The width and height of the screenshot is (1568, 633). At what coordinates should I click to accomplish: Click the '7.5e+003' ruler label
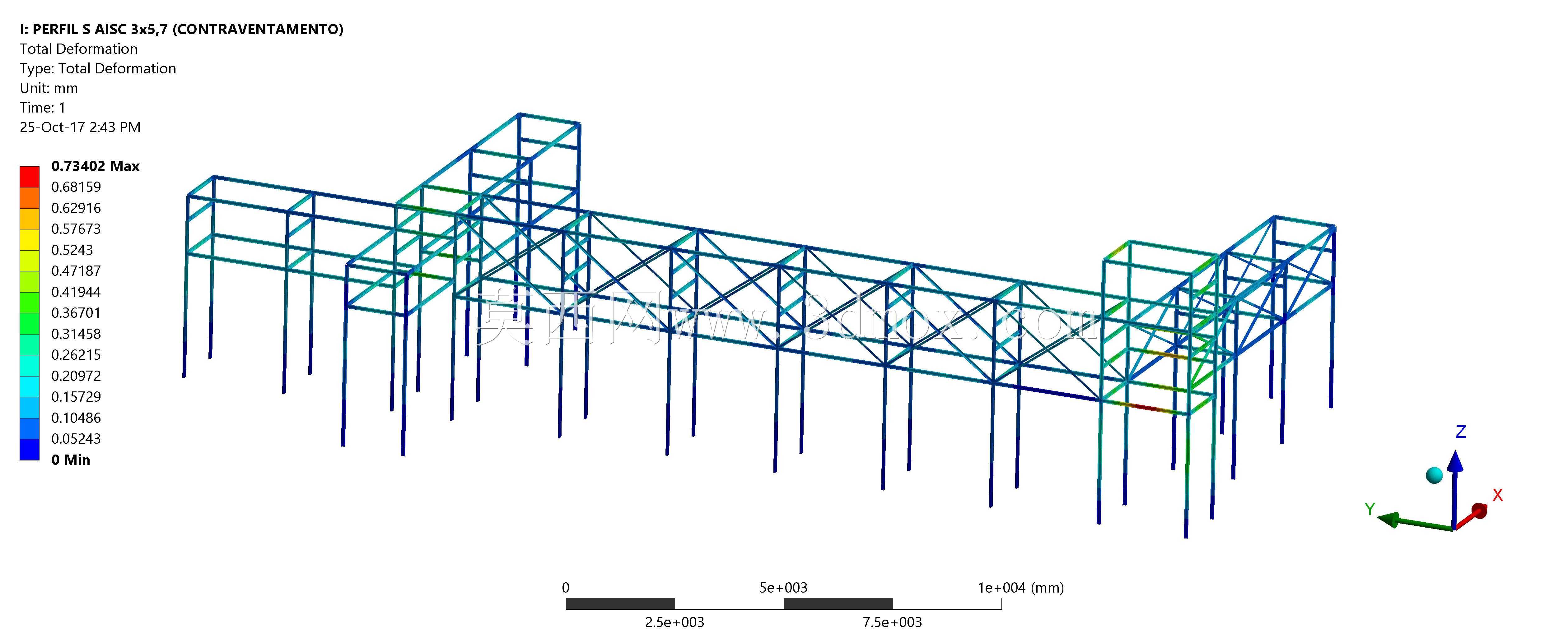[x=892, y=622]
